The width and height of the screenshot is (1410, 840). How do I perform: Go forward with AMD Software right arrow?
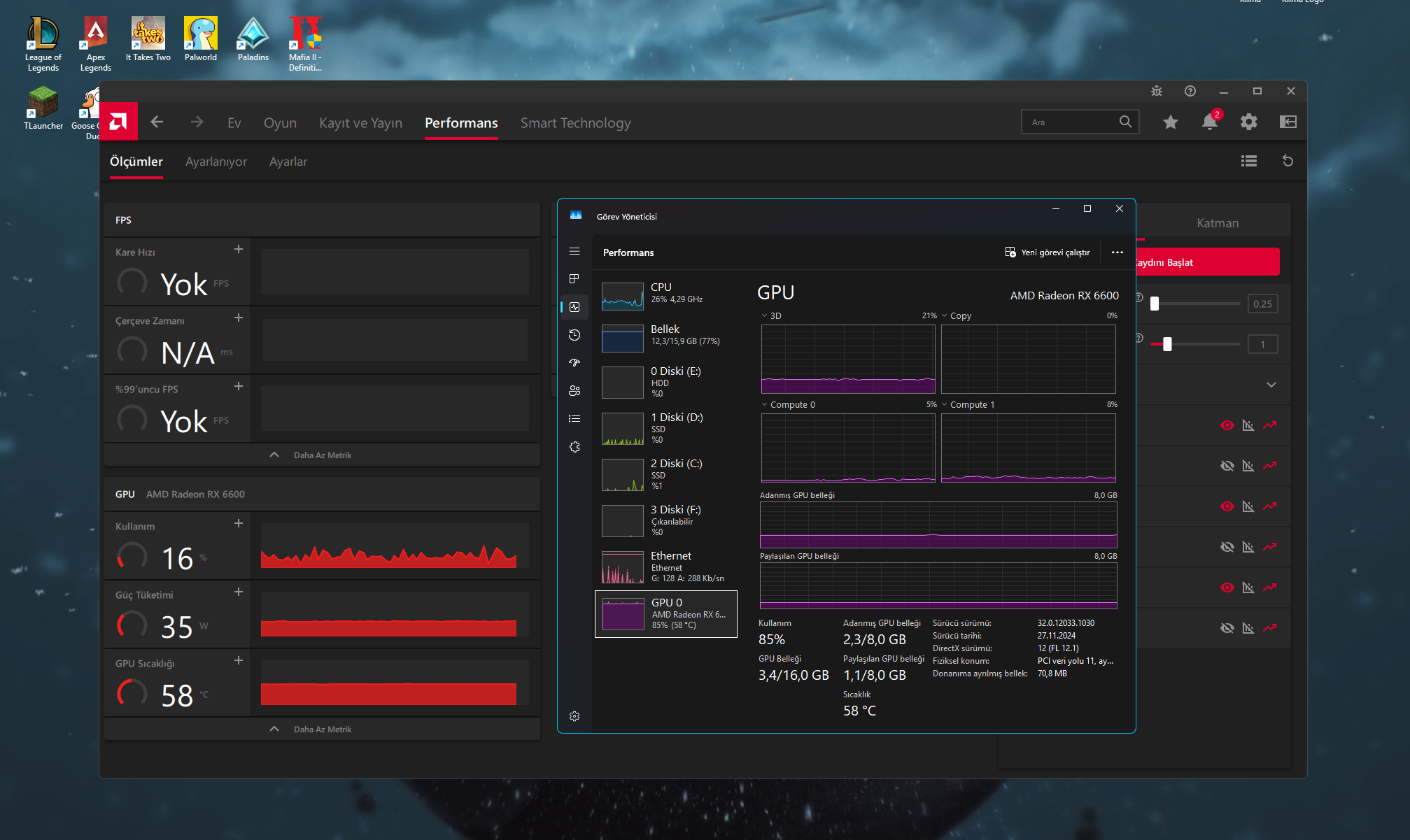click(197, 122)
